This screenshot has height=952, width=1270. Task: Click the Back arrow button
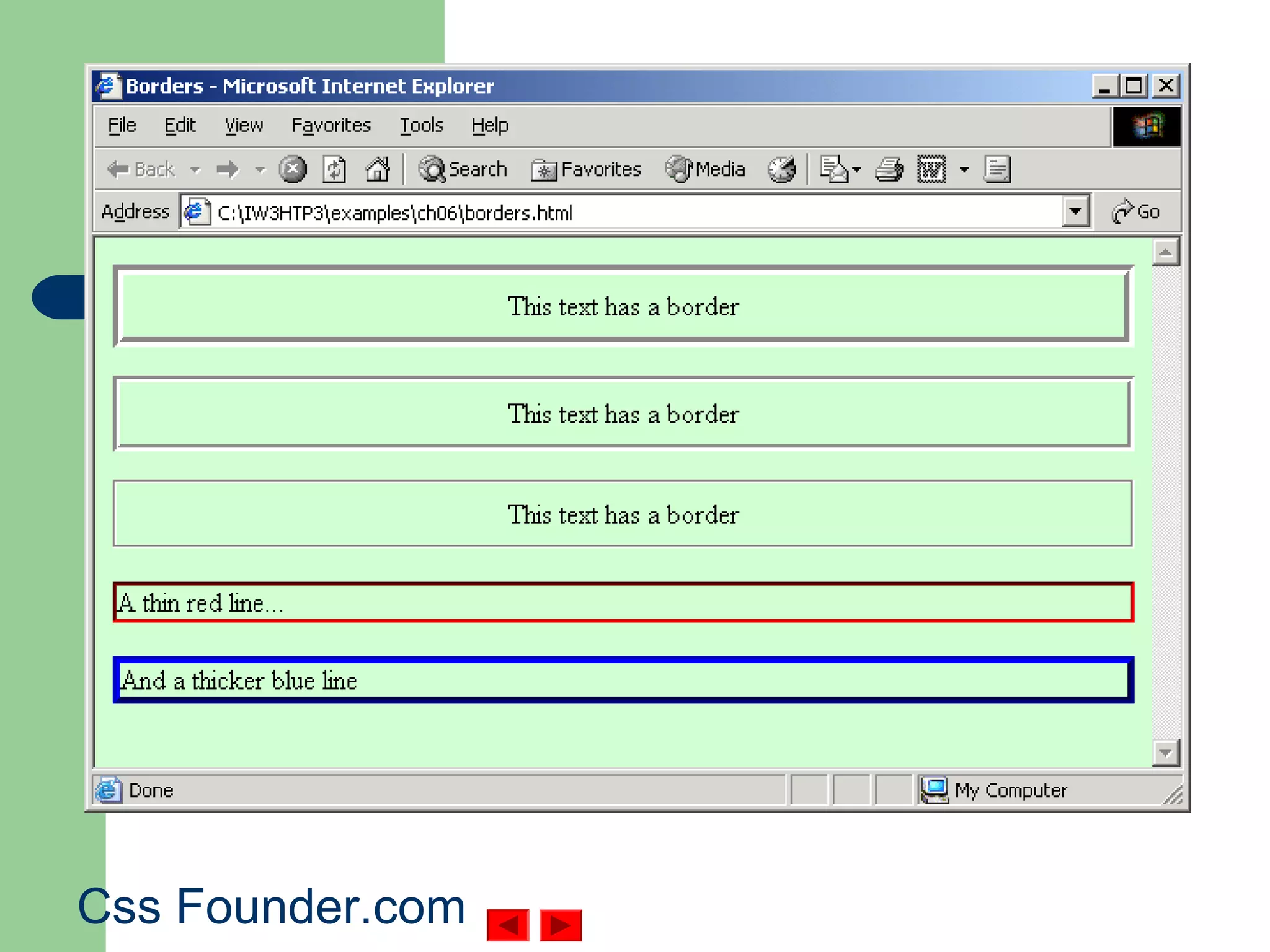point(140,169)
